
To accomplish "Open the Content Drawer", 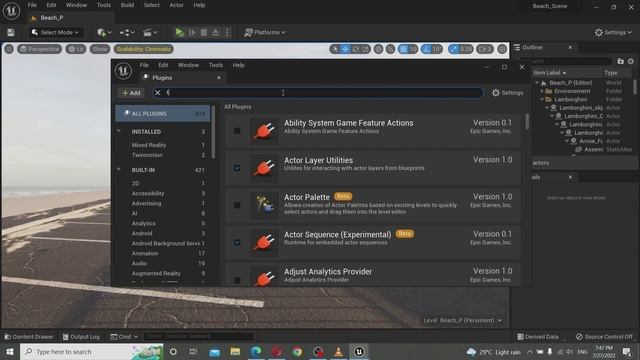I will click(x=29, y=337).
